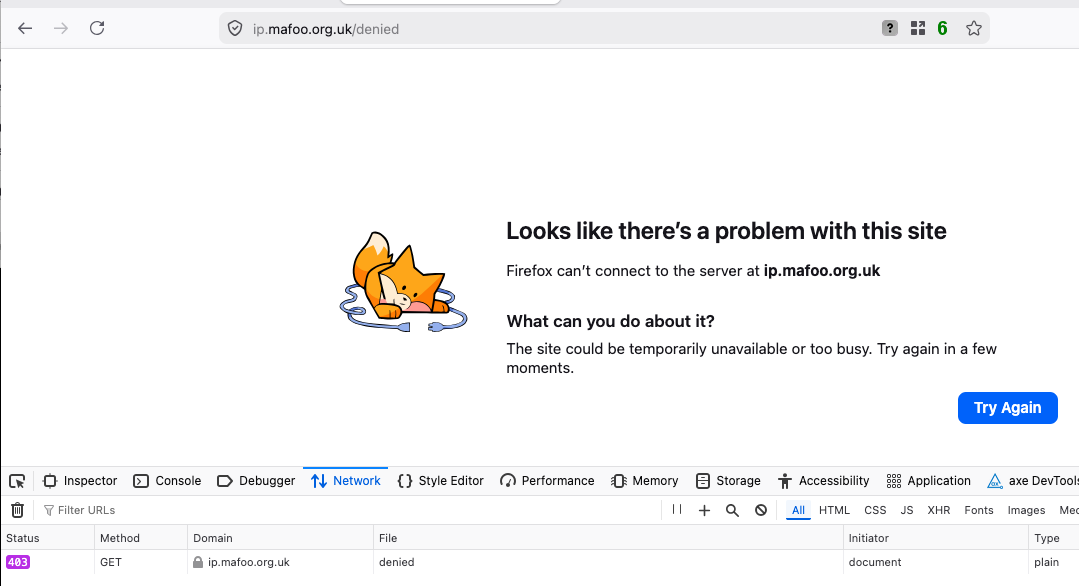Switch to the Inspector tab
The width and height of the screenshot is (1079, 586).
click(x=80, y=481)
